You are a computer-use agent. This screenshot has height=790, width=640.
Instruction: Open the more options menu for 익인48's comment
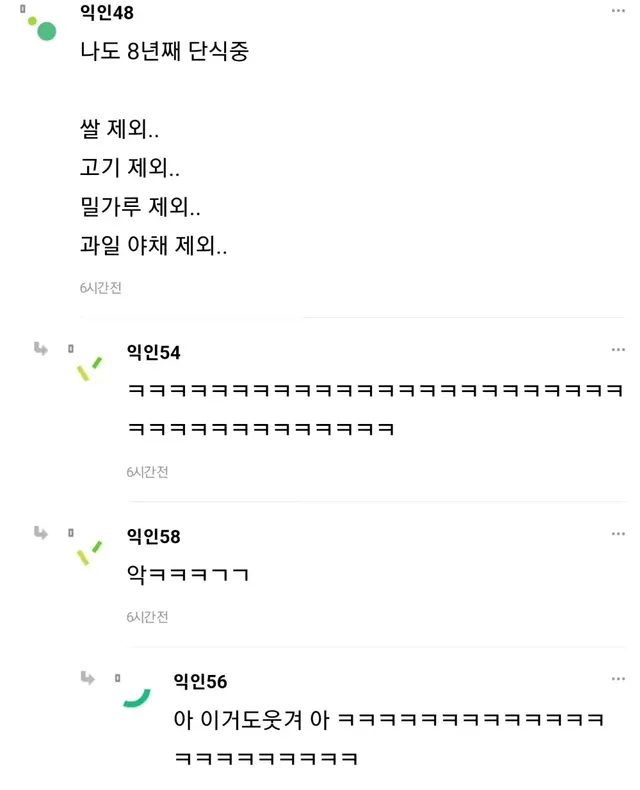click(618, 10)
